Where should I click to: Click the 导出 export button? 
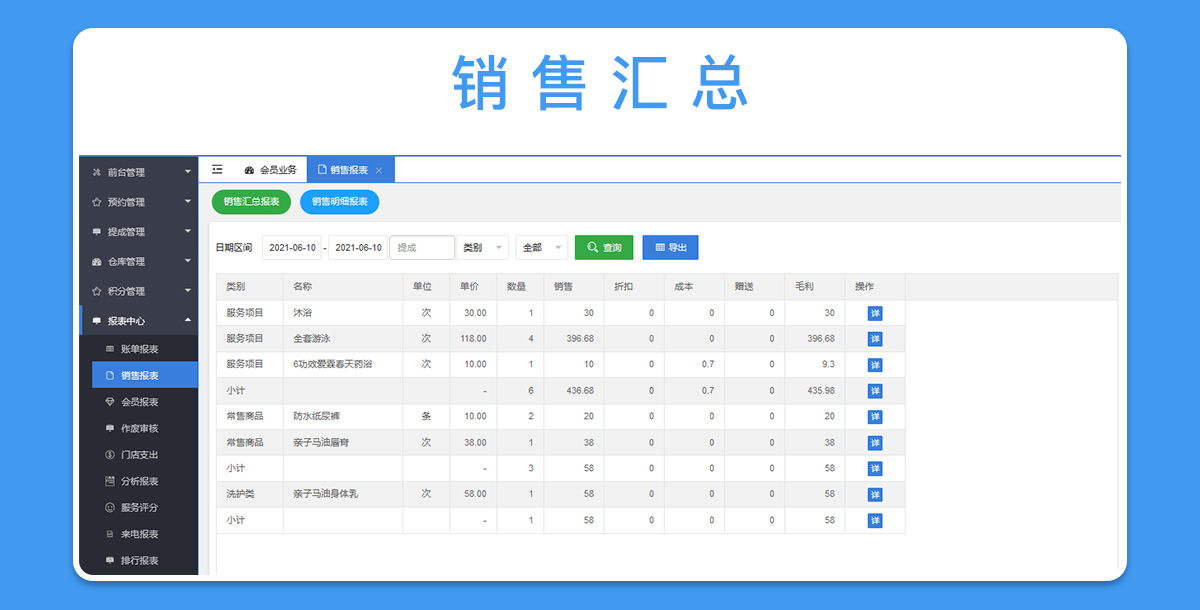670,247
